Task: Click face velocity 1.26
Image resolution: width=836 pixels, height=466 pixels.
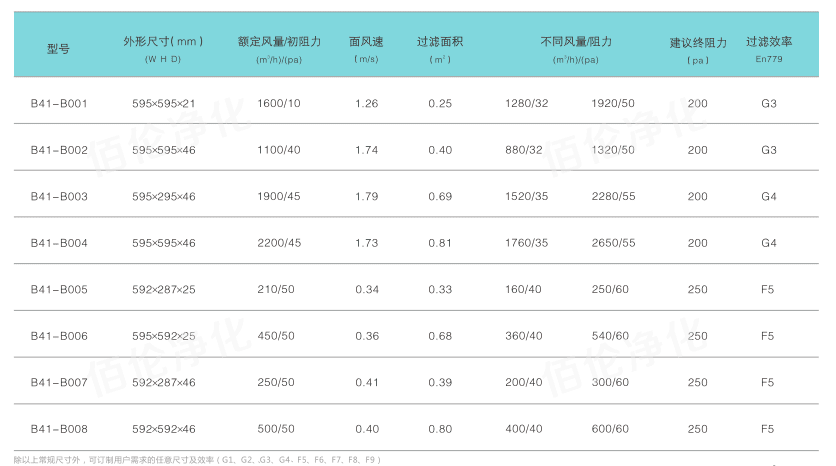Action: click(366, 103)
